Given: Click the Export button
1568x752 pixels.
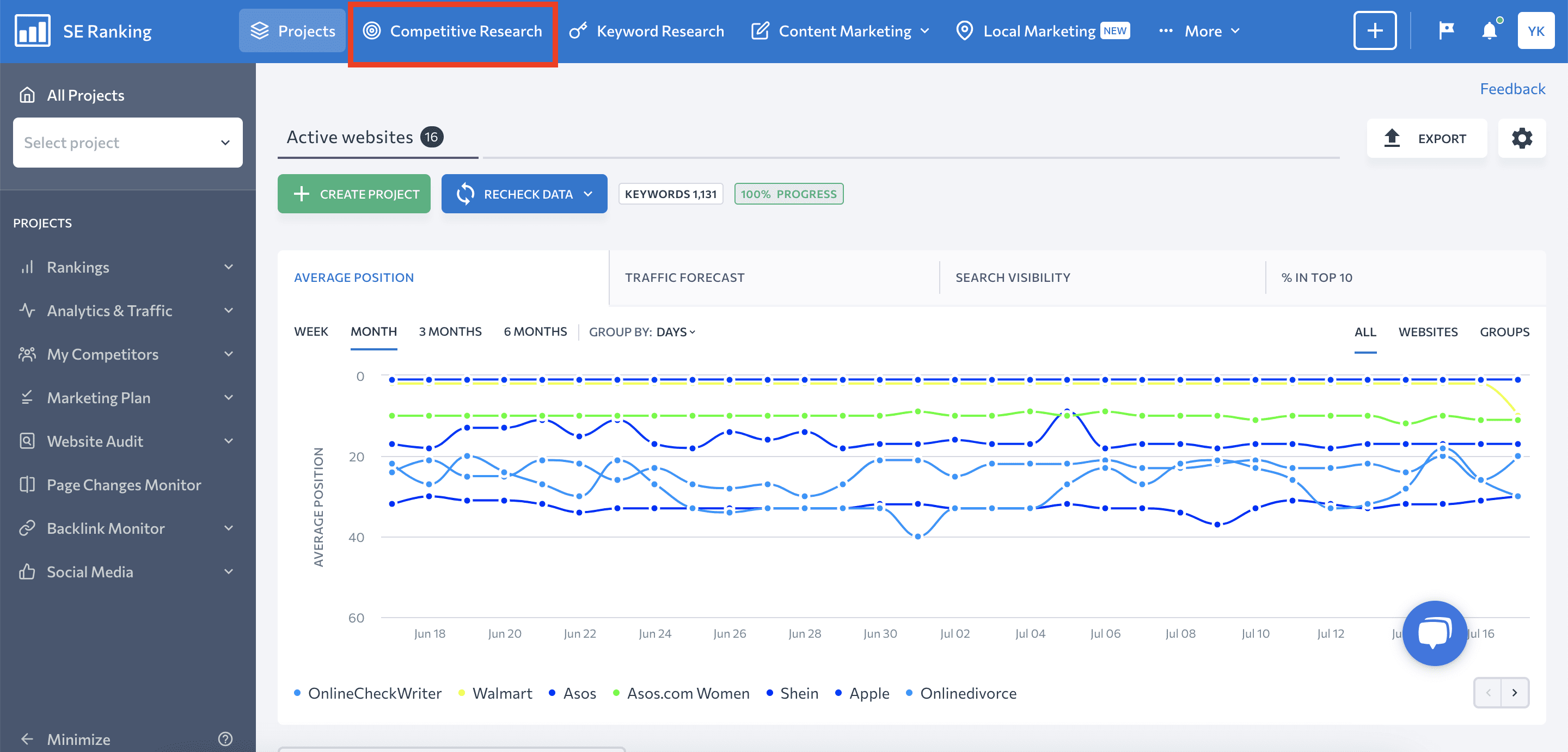Looking at the screenshot, I should point(1427,138).
